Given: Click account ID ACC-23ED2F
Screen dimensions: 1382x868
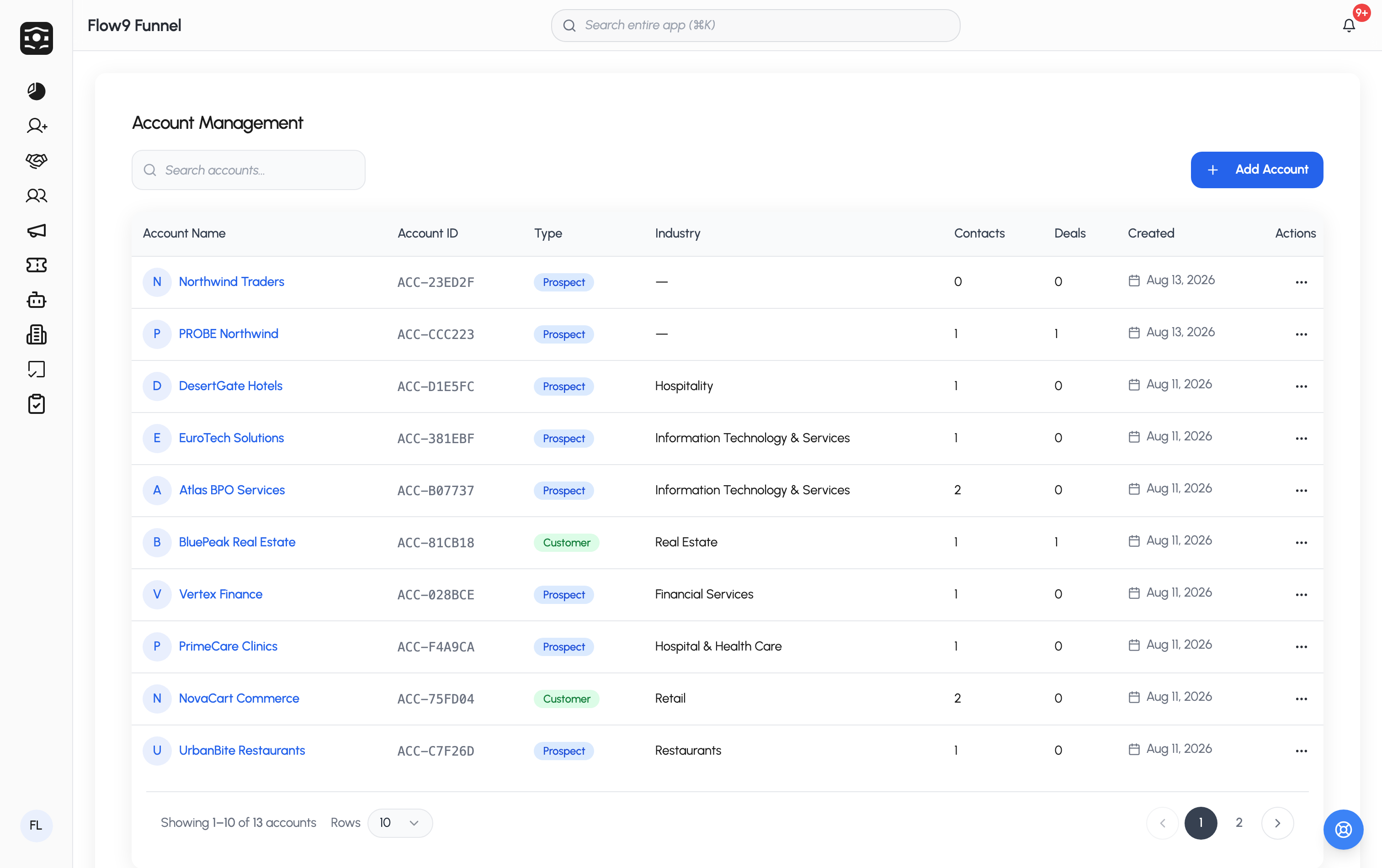Looking at the screenshot, I should pyautogui.click(x=436, y=282).
